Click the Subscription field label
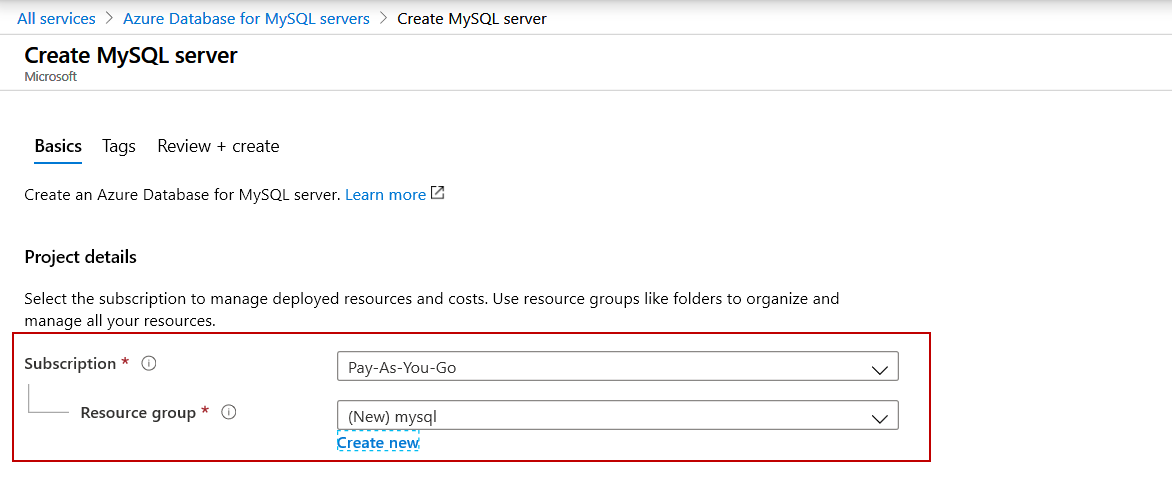 click(x=70, y=364)
